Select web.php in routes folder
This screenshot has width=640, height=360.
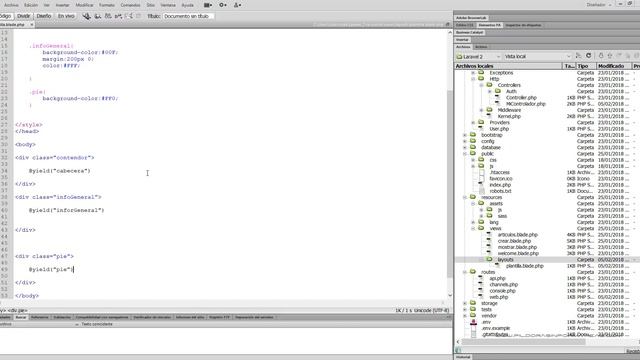point(498,297)
